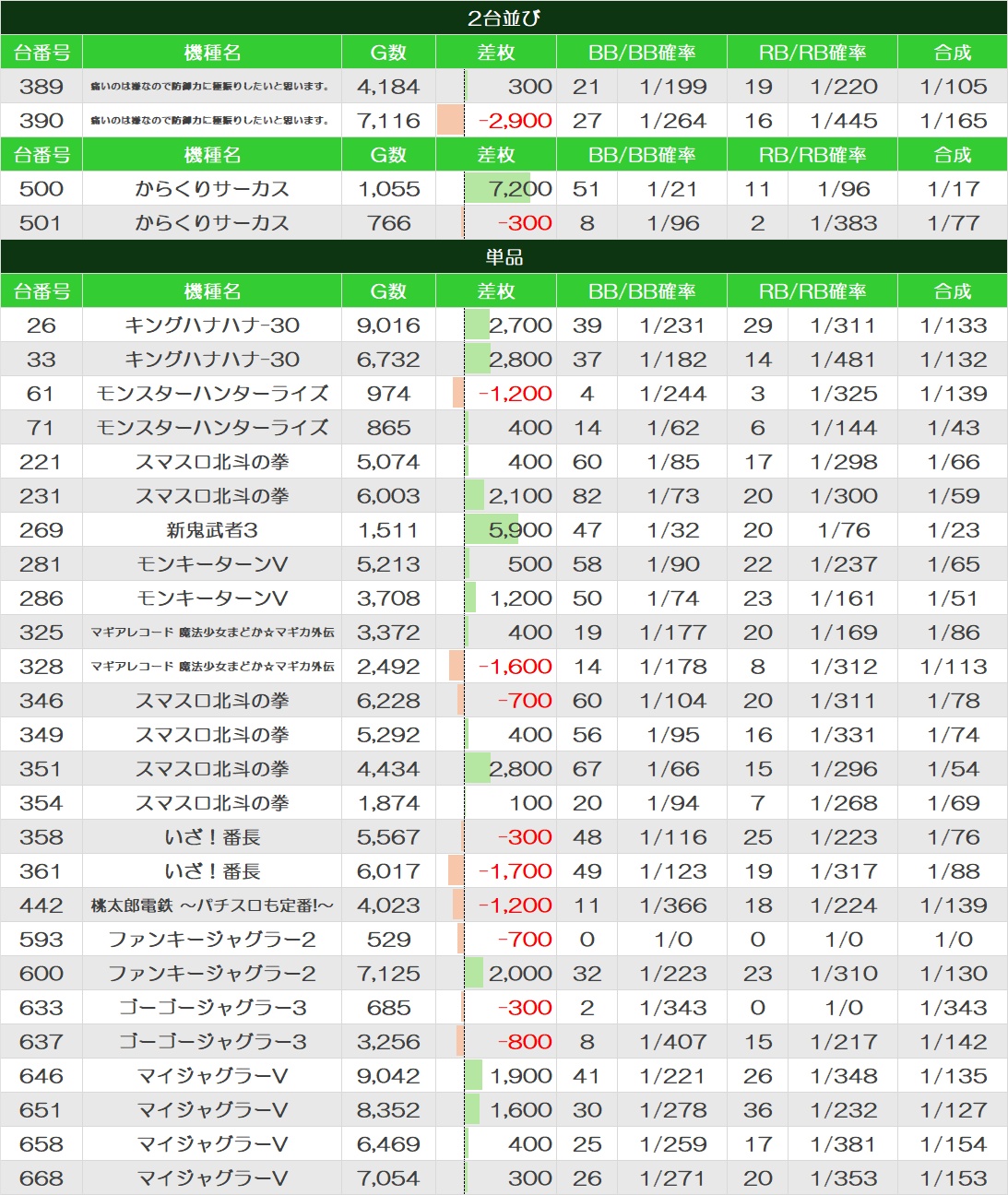Click combined rate 1/154
This screenshot has height=1195, width=1008.
(x=954, y=1144)
